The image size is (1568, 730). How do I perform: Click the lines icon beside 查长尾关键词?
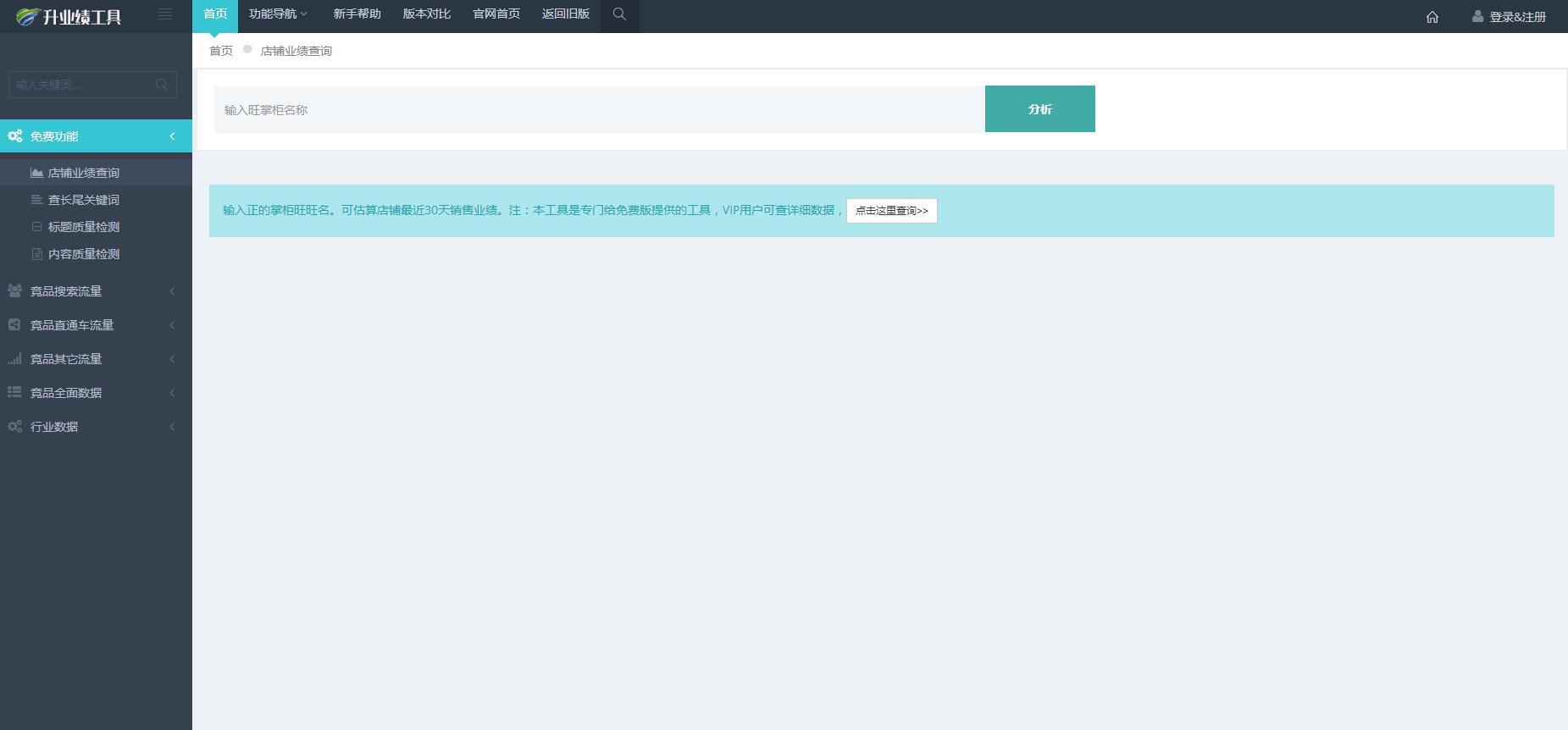click(x=36, y=200)
